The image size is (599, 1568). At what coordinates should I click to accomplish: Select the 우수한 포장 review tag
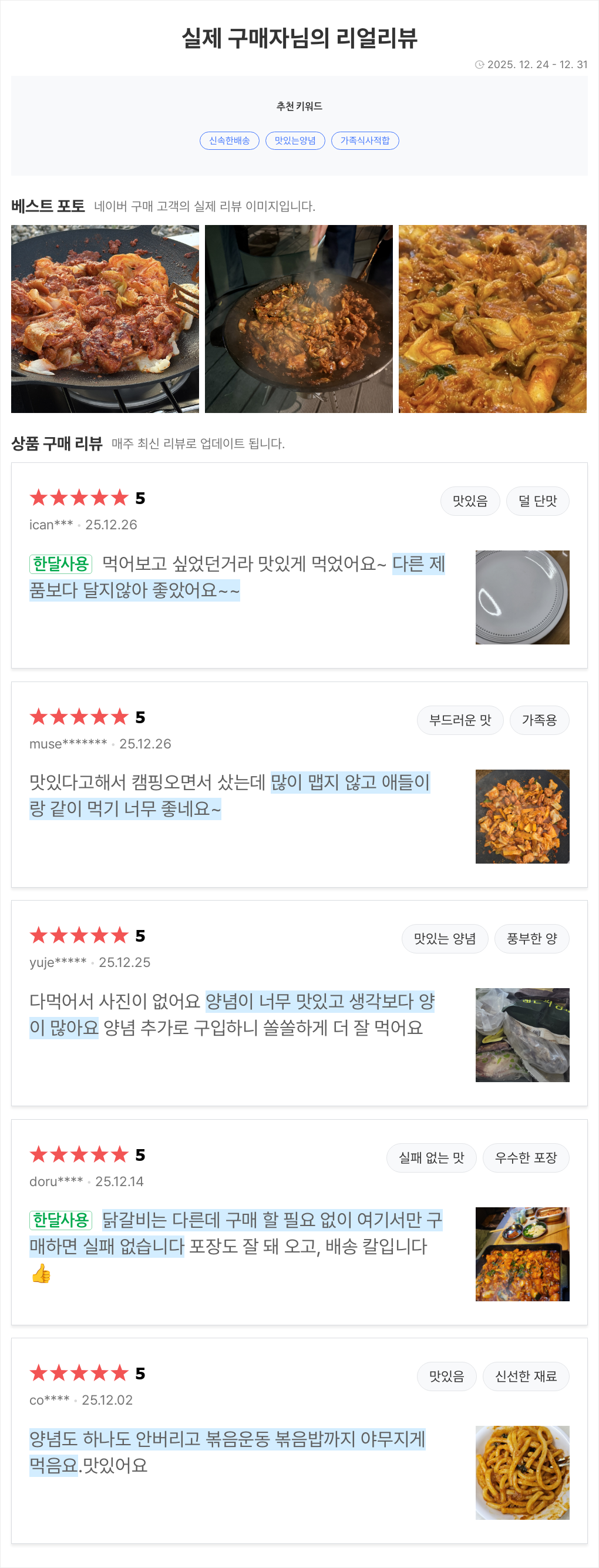[x=526, y=1158]
